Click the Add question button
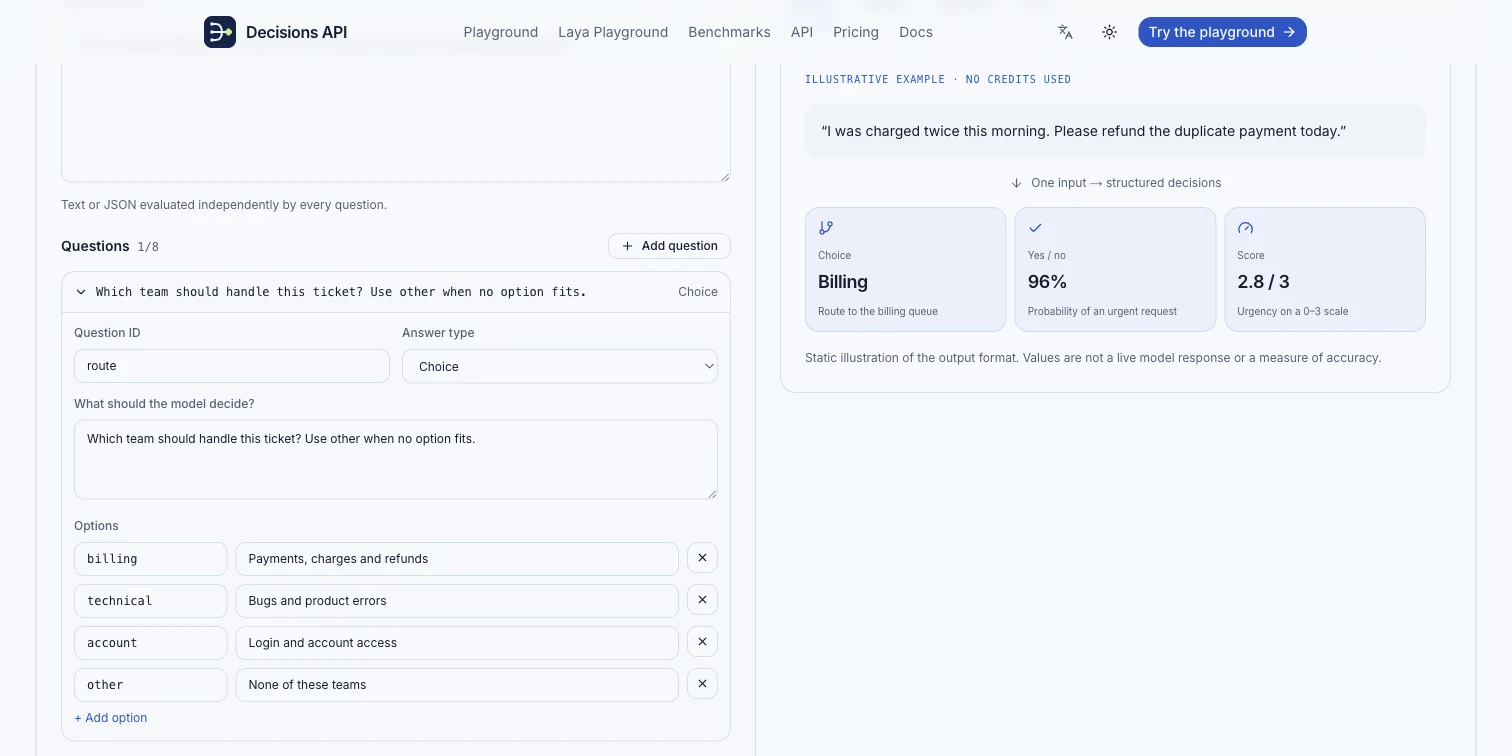Screen dimensions: 1512x756 [x=669, y=246]
